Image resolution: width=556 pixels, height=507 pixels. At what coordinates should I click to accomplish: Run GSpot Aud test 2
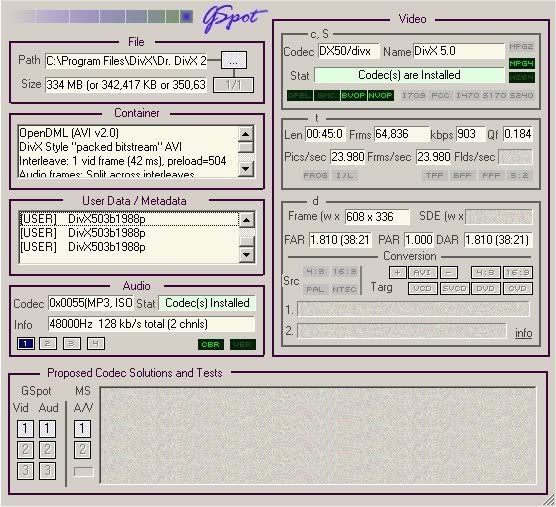[47, 450]
